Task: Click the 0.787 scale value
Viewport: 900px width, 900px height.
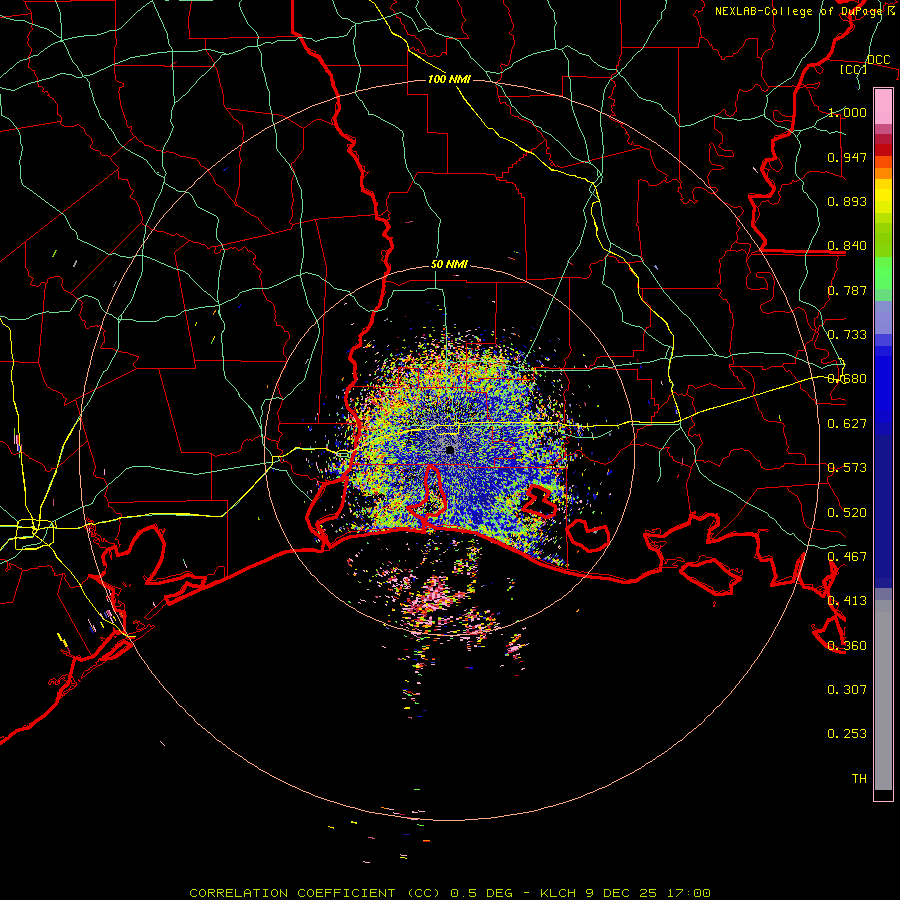Action: pos(847,290)
